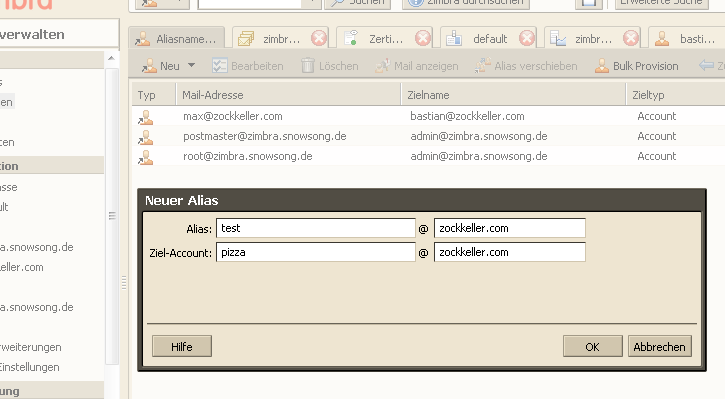
Task: Click alias icon of max@zockkeller.com row
Action: click(146, 117)
